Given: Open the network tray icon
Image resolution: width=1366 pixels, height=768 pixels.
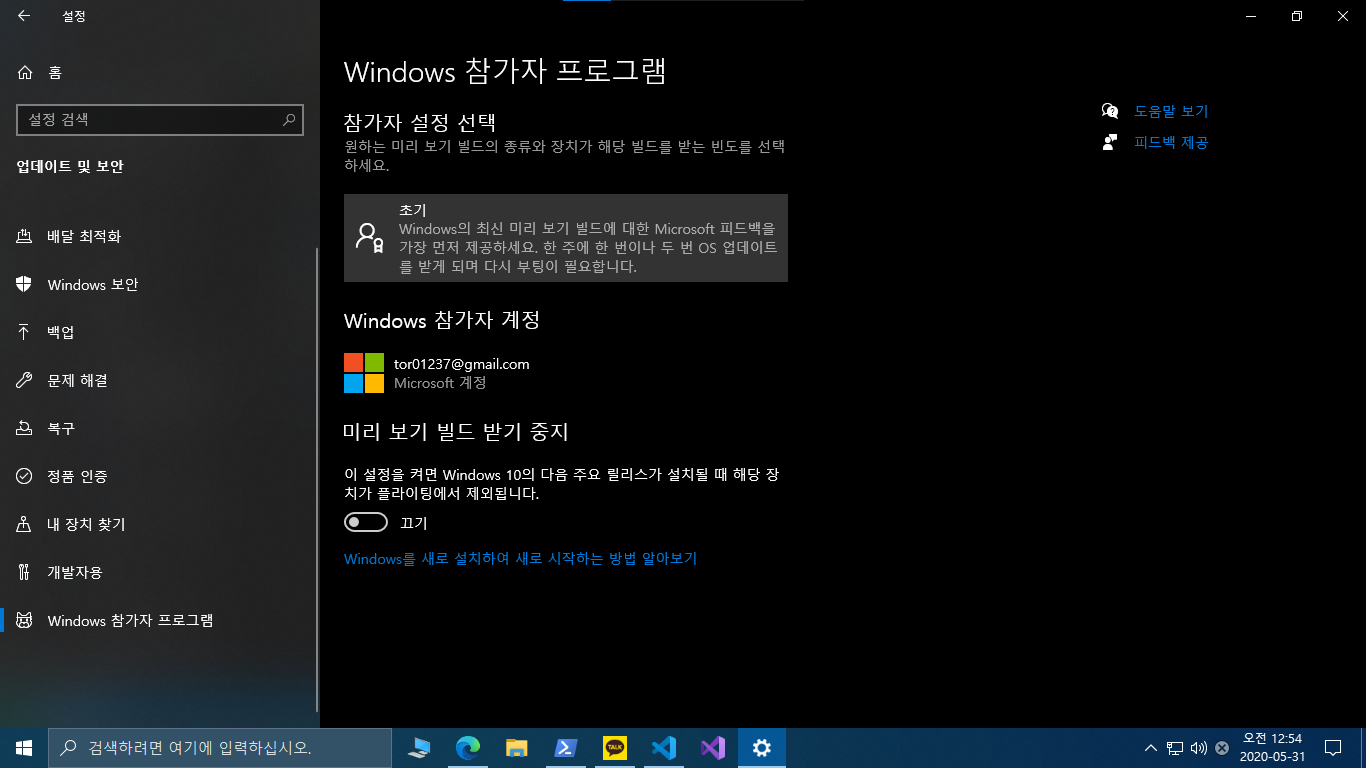Looking at the screenshot, I should pyautogui.click(x=1175, y=748).
